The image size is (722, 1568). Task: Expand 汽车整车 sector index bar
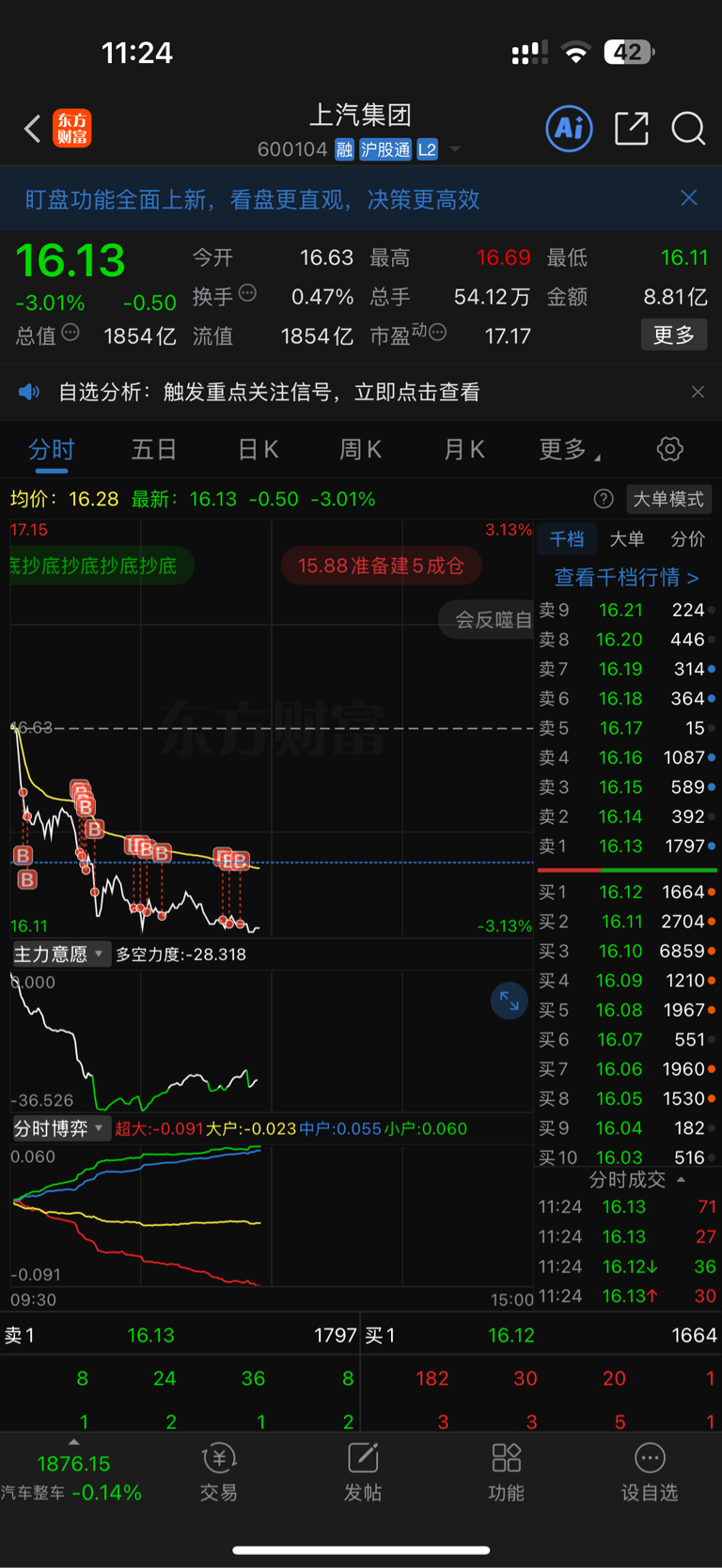point(73,1473)
